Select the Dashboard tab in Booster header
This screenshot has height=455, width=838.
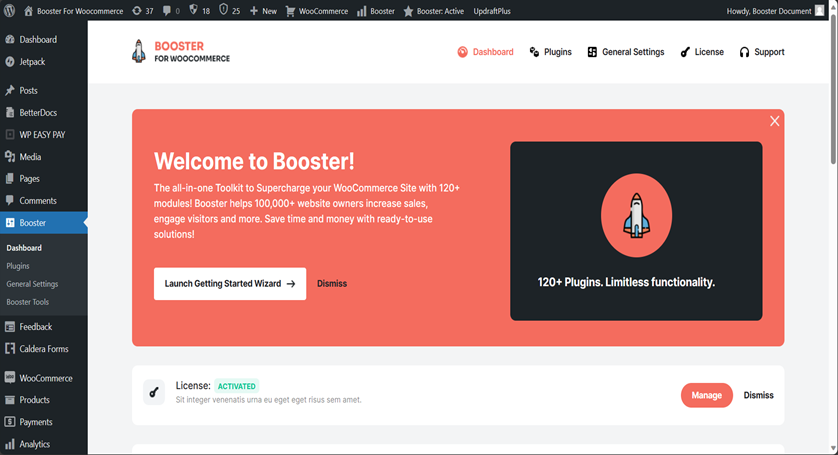click(485, 52)
